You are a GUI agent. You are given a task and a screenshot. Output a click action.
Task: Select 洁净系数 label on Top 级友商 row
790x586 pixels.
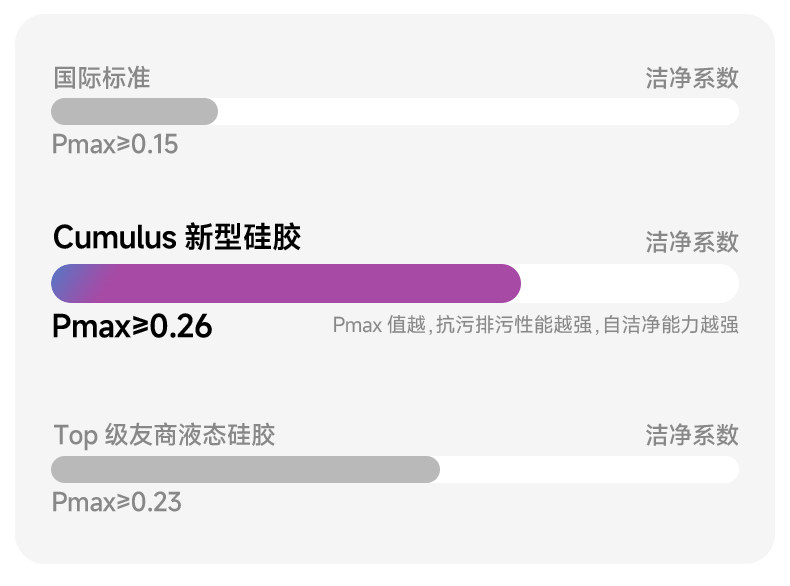tap(692, 435)
